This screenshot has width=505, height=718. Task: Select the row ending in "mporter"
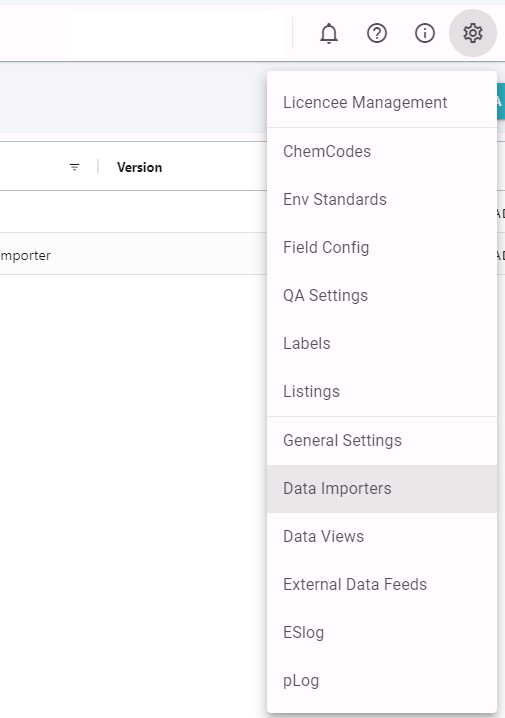133,254
